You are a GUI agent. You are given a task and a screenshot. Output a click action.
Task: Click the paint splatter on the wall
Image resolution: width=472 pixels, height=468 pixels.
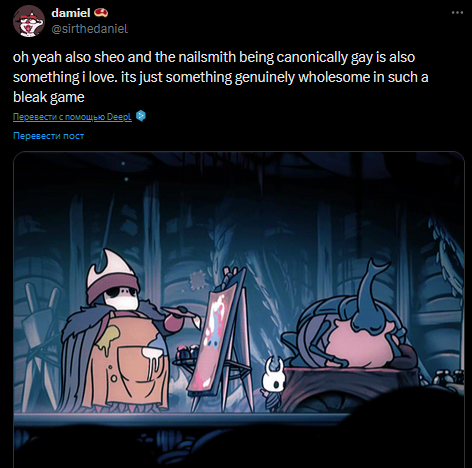pyautogui.click(x=198, y=280)
